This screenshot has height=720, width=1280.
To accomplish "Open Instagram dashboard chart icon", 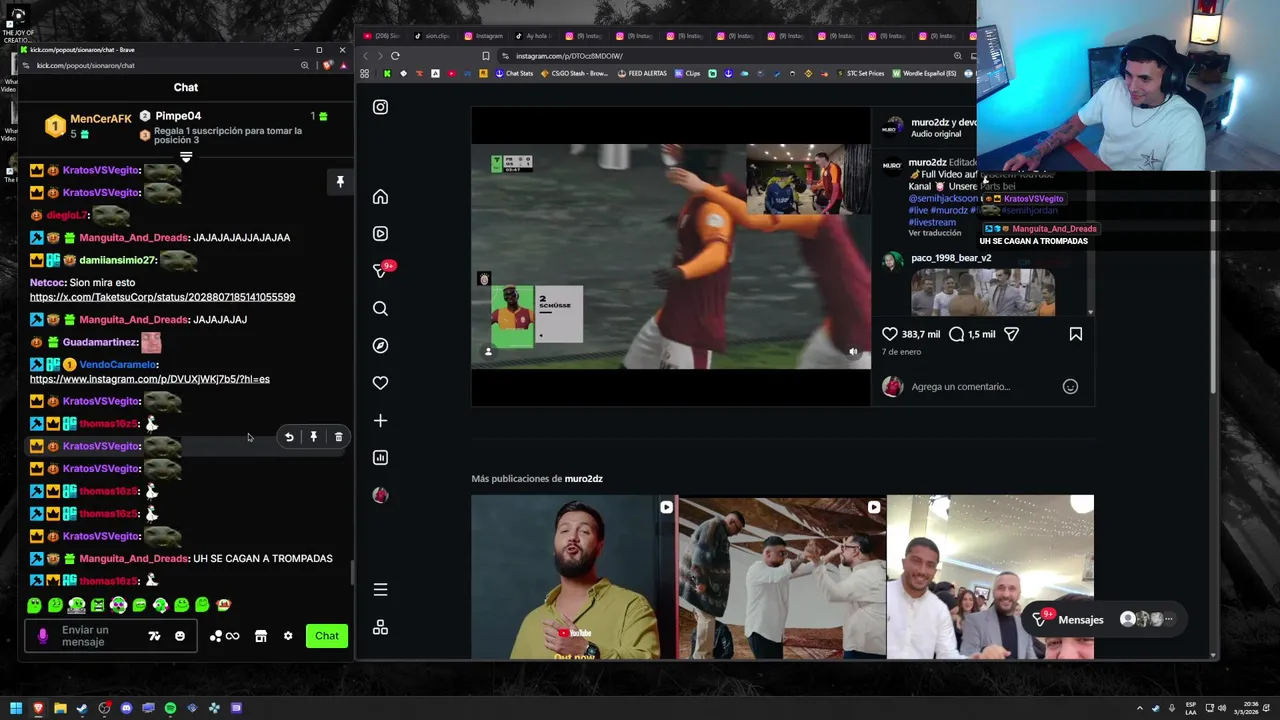I will click(380, 457).
